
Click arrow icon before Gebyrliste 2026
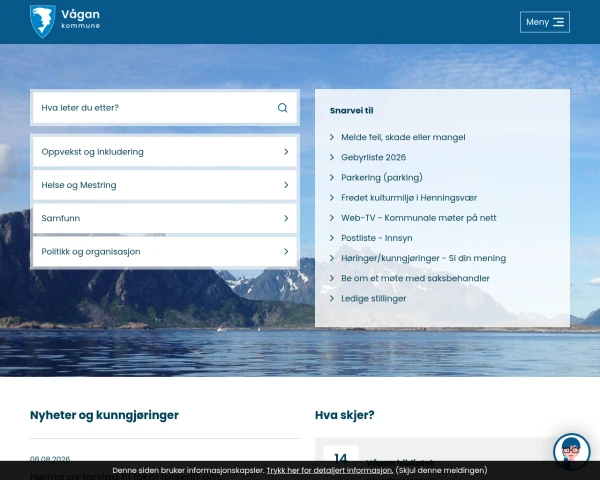332,157
